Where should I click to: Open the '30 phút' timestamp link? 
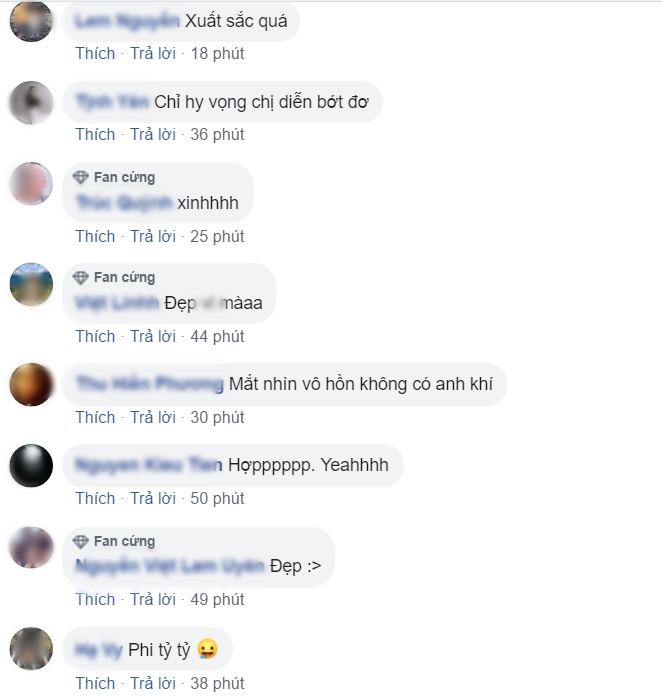(217, 418)
